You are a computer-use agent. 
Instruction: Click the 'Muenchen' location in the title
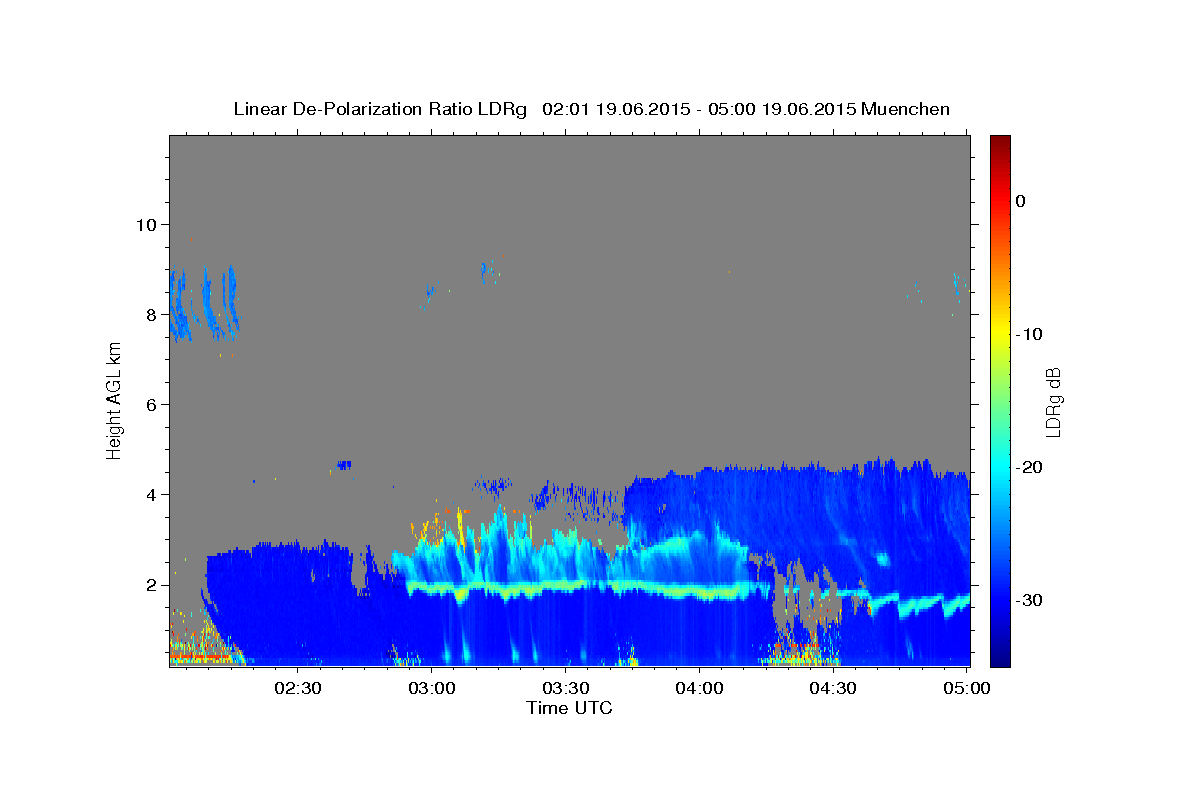coord(906,109)
